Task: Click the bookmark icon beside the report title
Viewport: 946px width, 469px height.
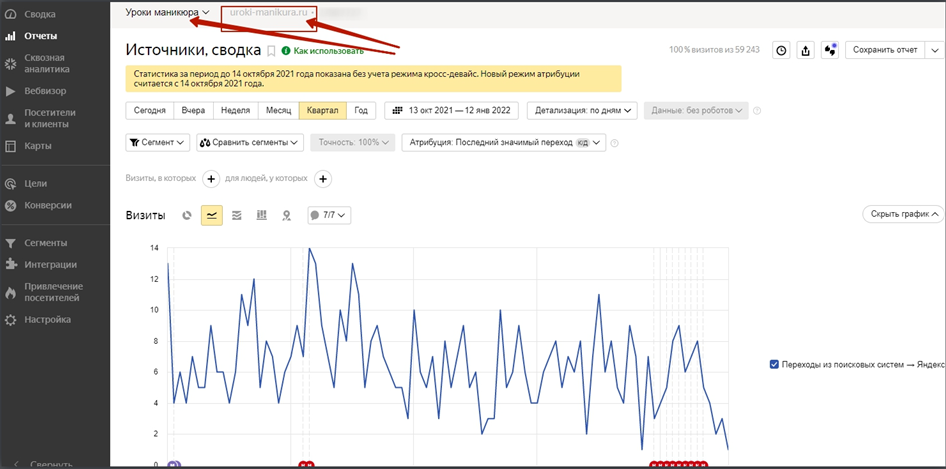Action: 271,51
